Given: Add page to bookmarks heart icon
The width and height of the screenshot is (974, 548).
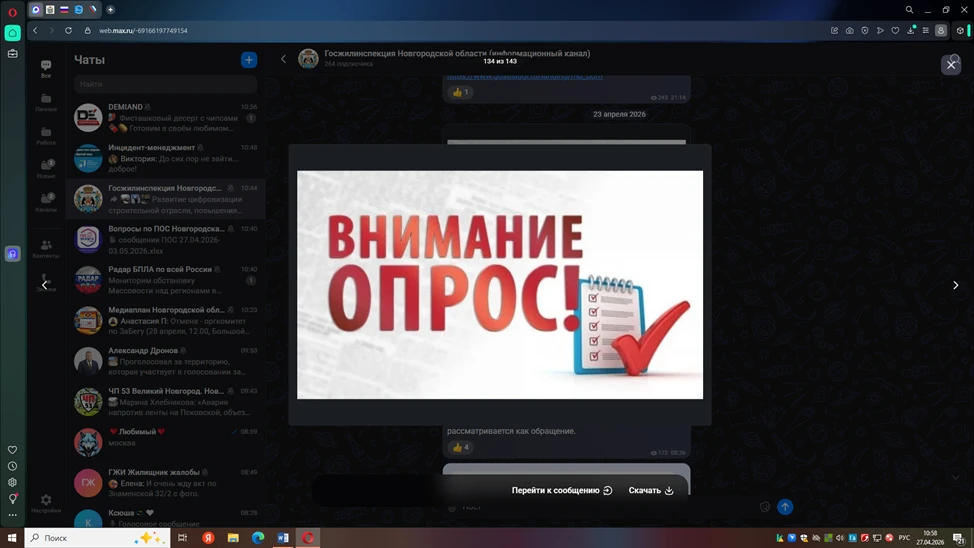Looking at the screenshot, I should click(895, 30).
